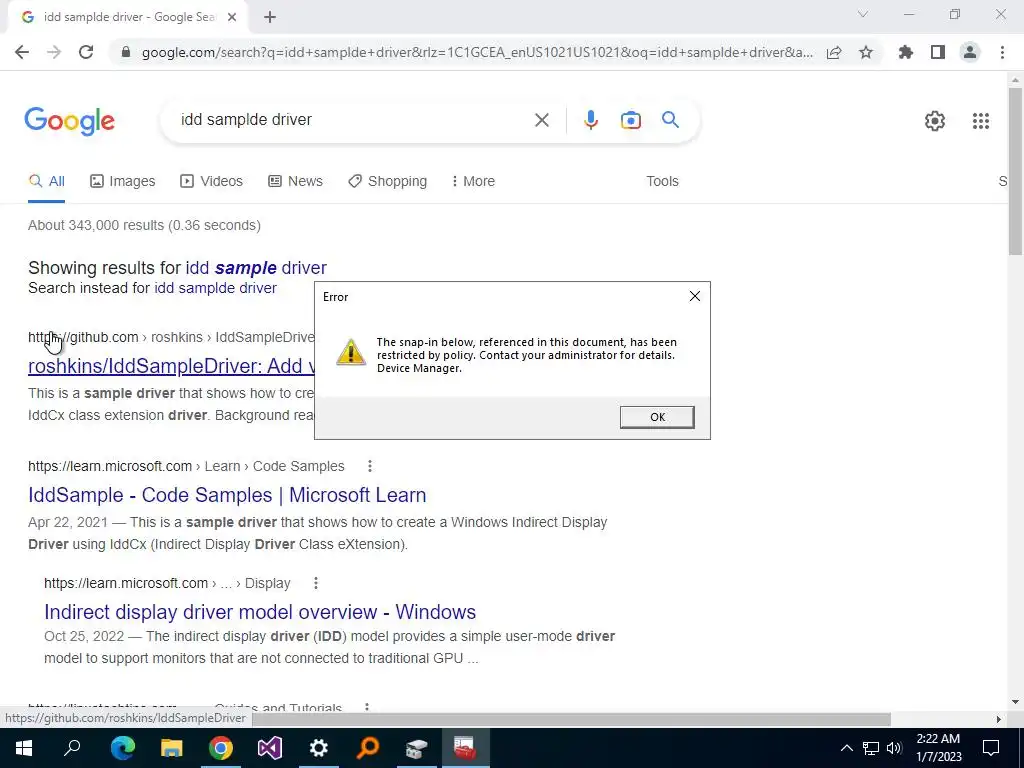1024x768 pixels.
Task: Click the browser address bar URL
Action: tap(477, 52)
